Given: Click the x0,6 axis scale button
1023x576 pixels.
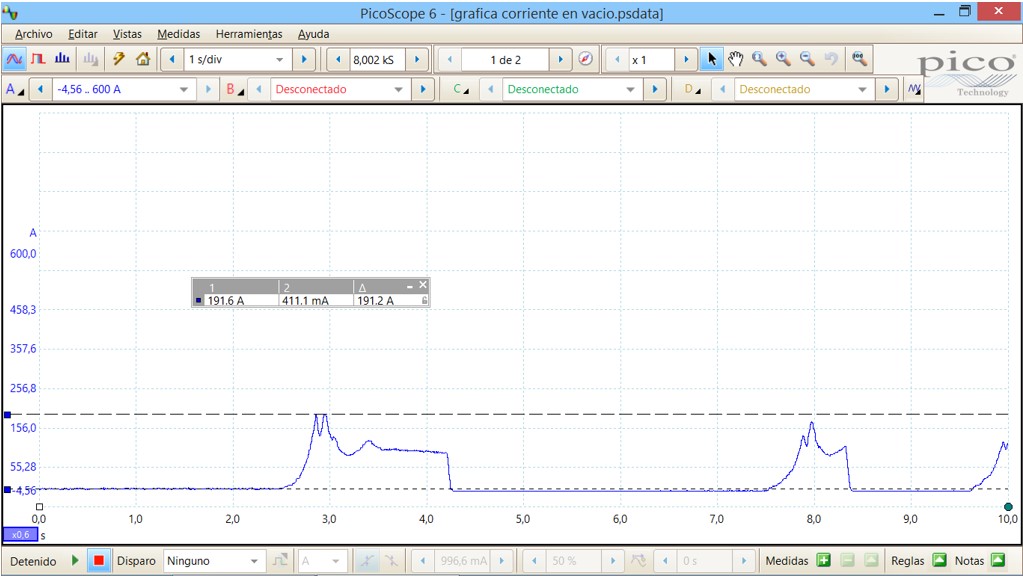Looking at the screenshot, I should tap(20, 535).
